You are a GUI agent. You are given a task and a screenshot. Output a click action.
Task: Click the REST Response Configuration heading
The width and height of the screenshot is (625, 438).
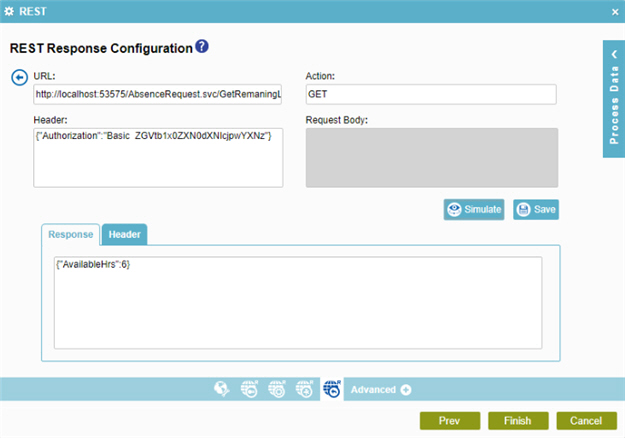click(101, 48)
